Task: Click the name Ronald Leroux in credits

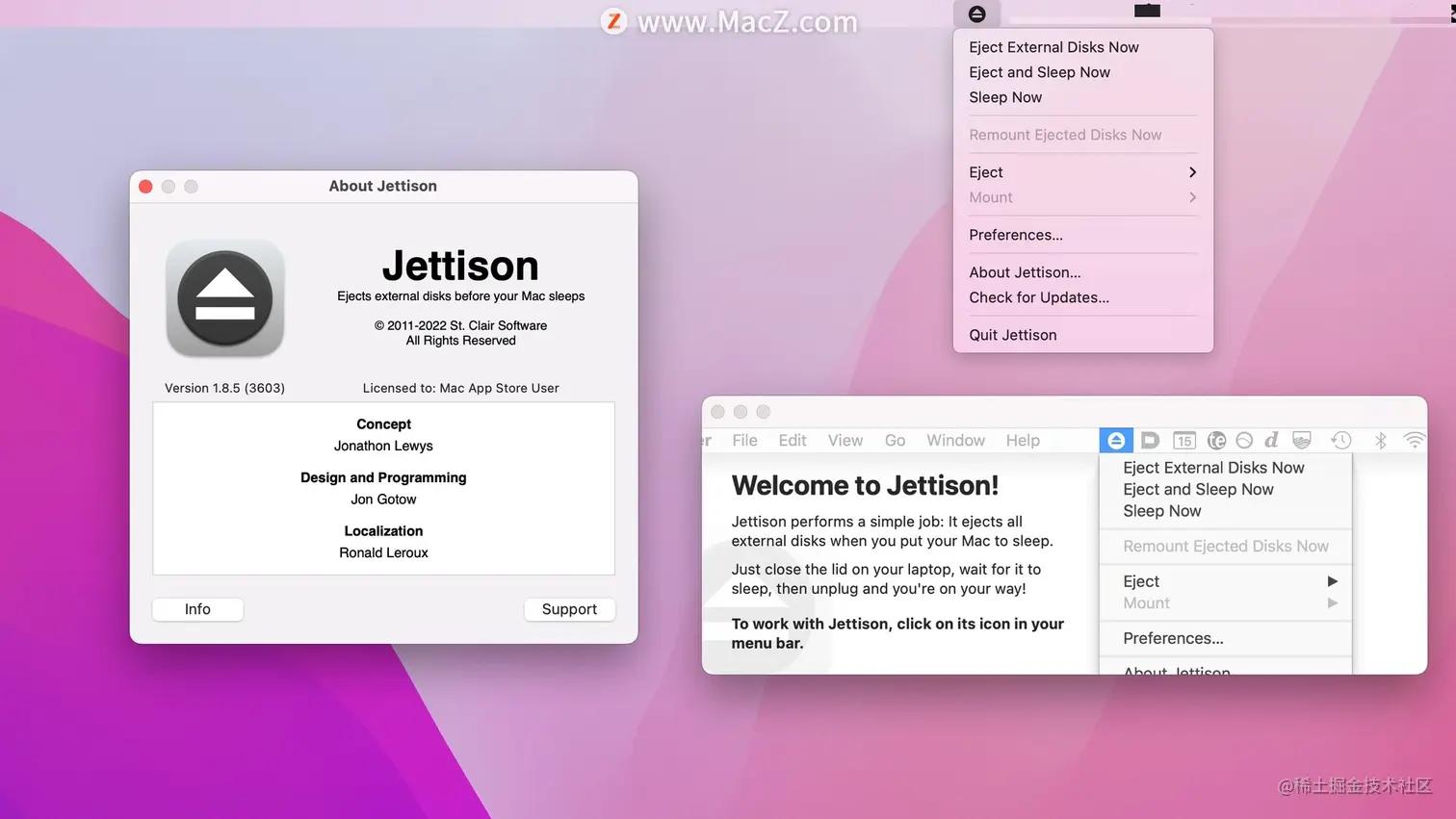Action: pos(383,552)
